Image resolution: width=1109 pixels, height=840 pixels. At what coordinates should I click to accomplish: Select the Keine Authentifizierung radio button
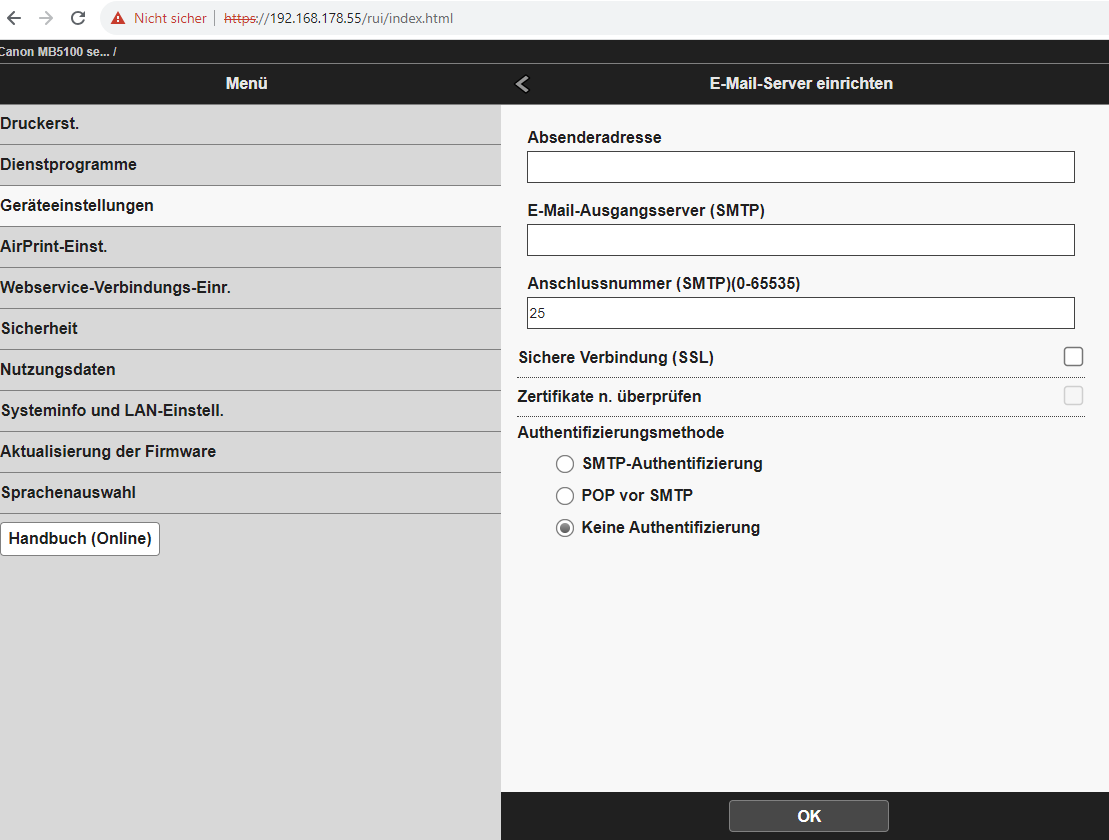[564, 528]
